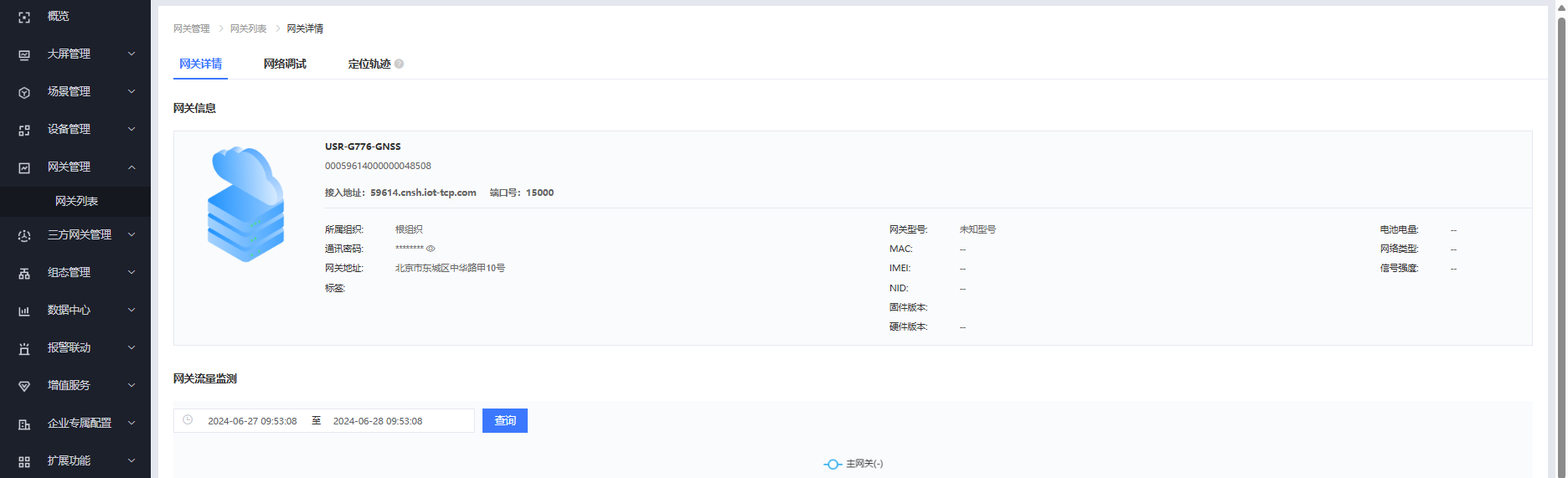Expand the 报警联动 menu arrow
Viewport: 1568px width, 478px height.
pos(132,347)
